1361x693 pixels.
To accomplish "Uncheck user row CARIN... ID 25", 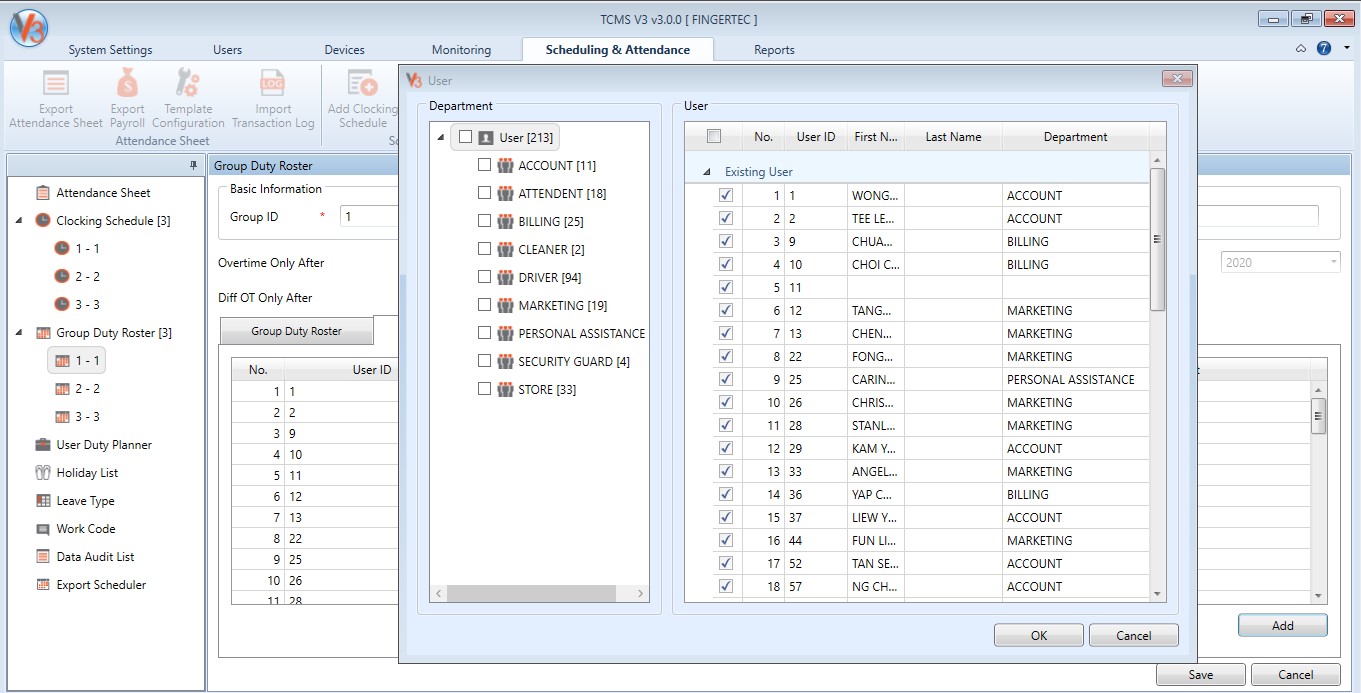I will click(726, 379).
